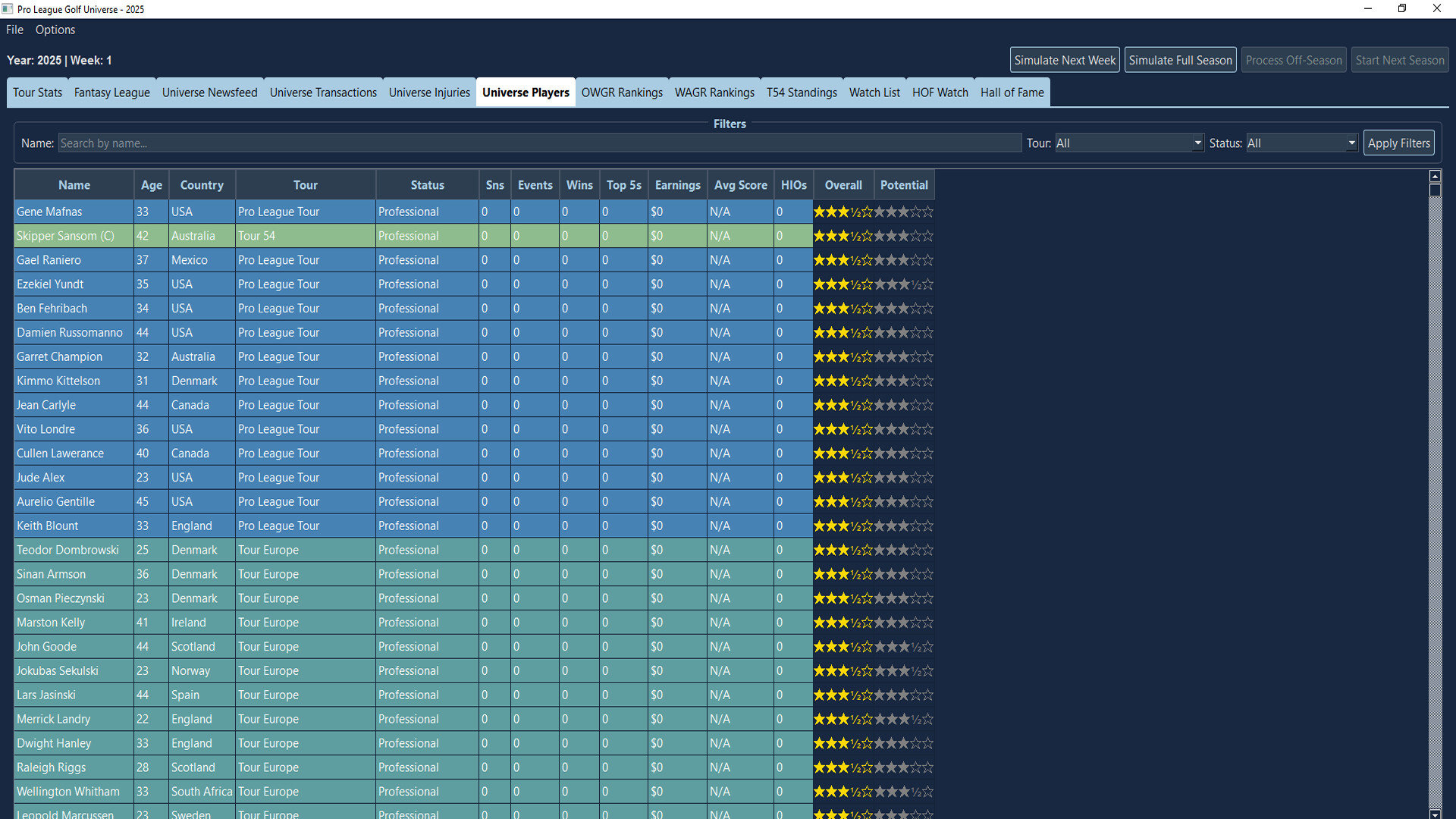Switch to the Tour Stats tab
This screenshot has width=1456, height=819.
coord(37,92)
